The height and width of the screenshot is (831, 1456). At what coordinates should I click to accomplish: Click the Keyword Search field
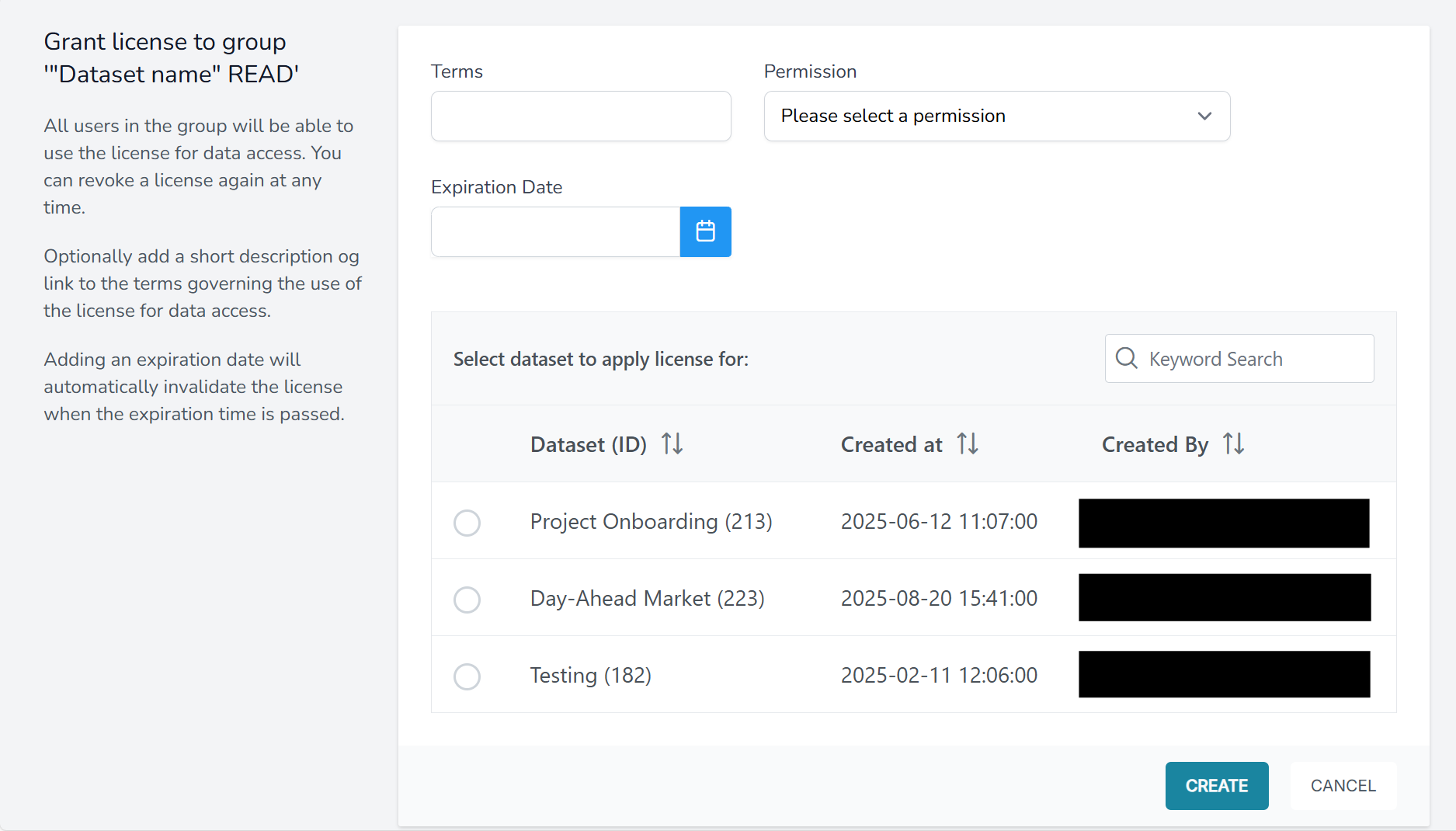pyautogui.click(x=1252, y=359)
